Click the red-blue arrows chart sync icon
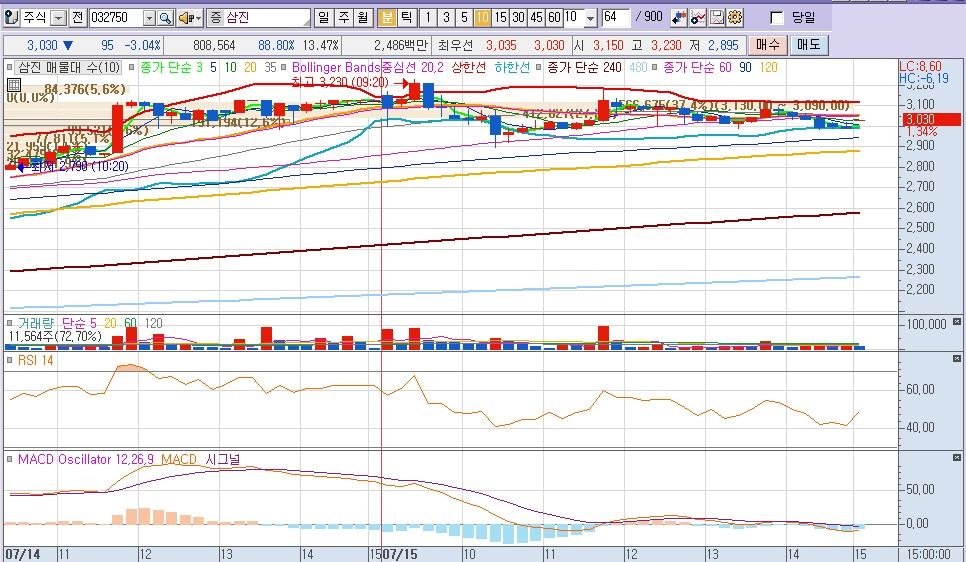The image size is (966, 562). pyautogui.click(x=679, y=18)
